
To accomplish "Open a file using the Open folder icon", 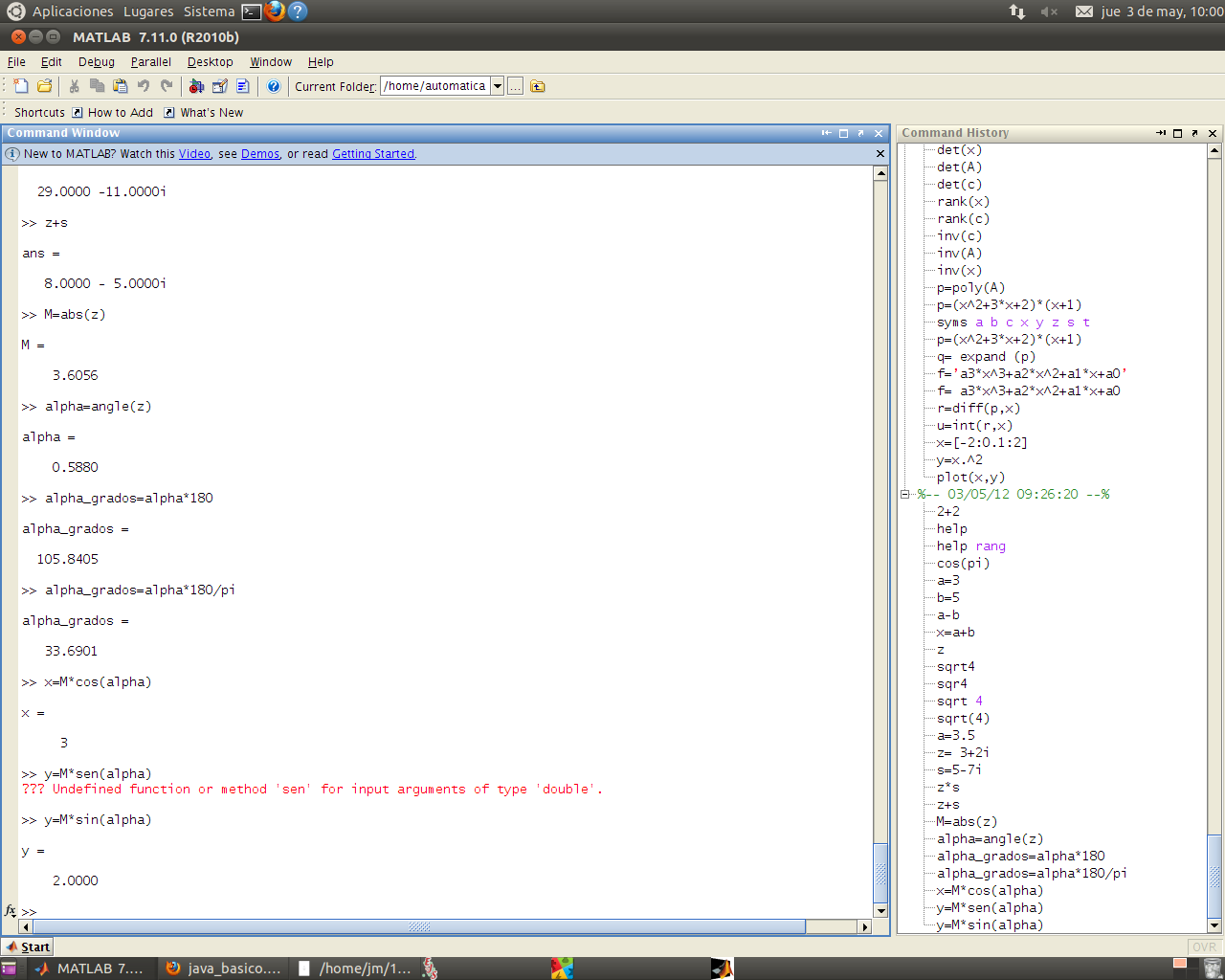I will (x=44, y=86).
